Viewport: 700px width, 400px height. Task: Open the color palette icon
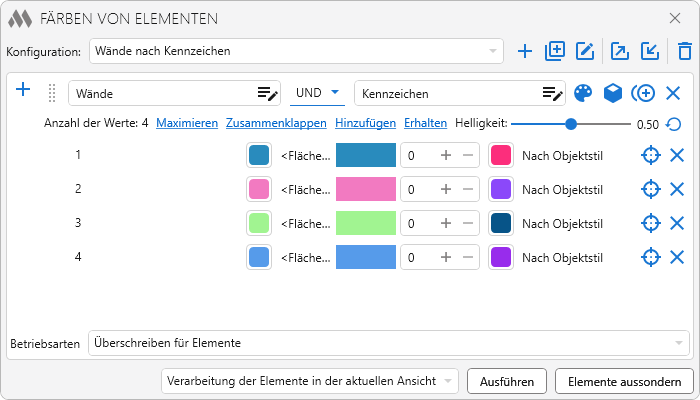pos(583,93)
